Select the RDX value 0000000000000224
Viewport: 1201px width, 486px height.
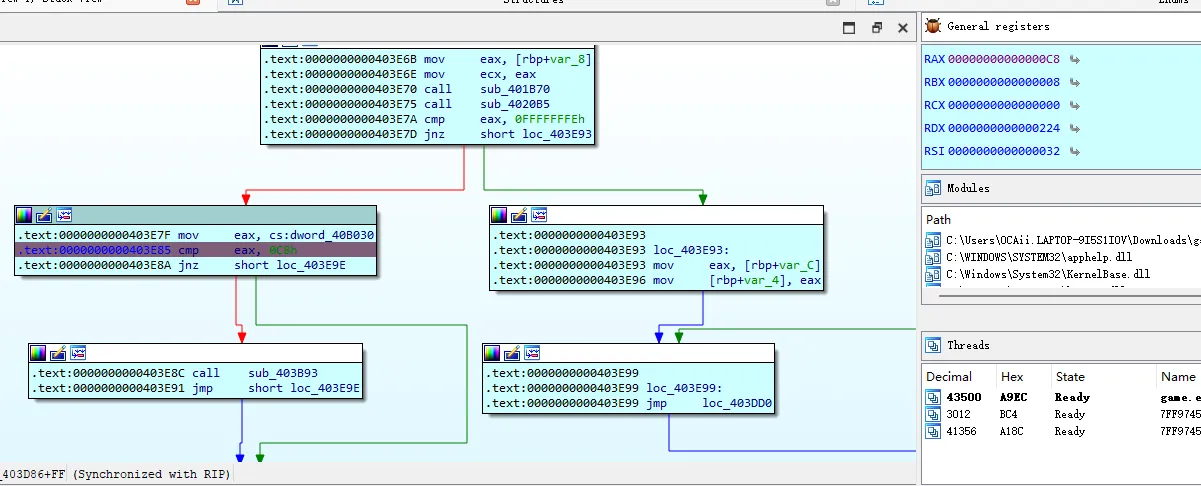pyautogui.click(x=1004, y=128)
